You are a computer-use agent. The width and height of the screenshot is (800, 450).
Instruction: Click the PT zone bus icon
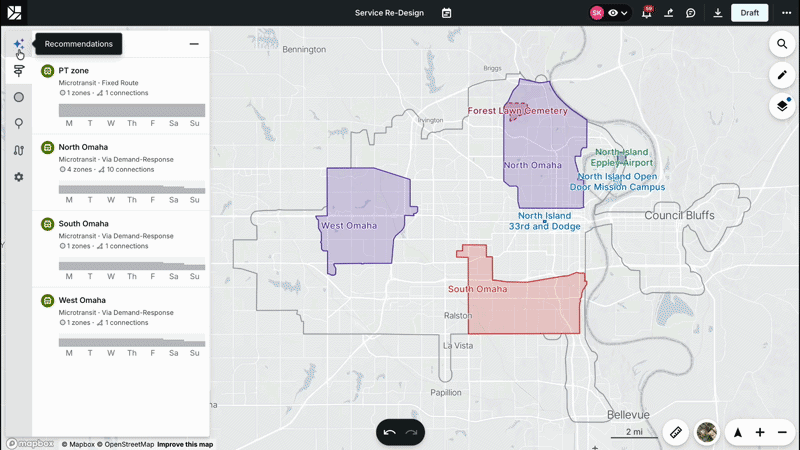point(47,71)
